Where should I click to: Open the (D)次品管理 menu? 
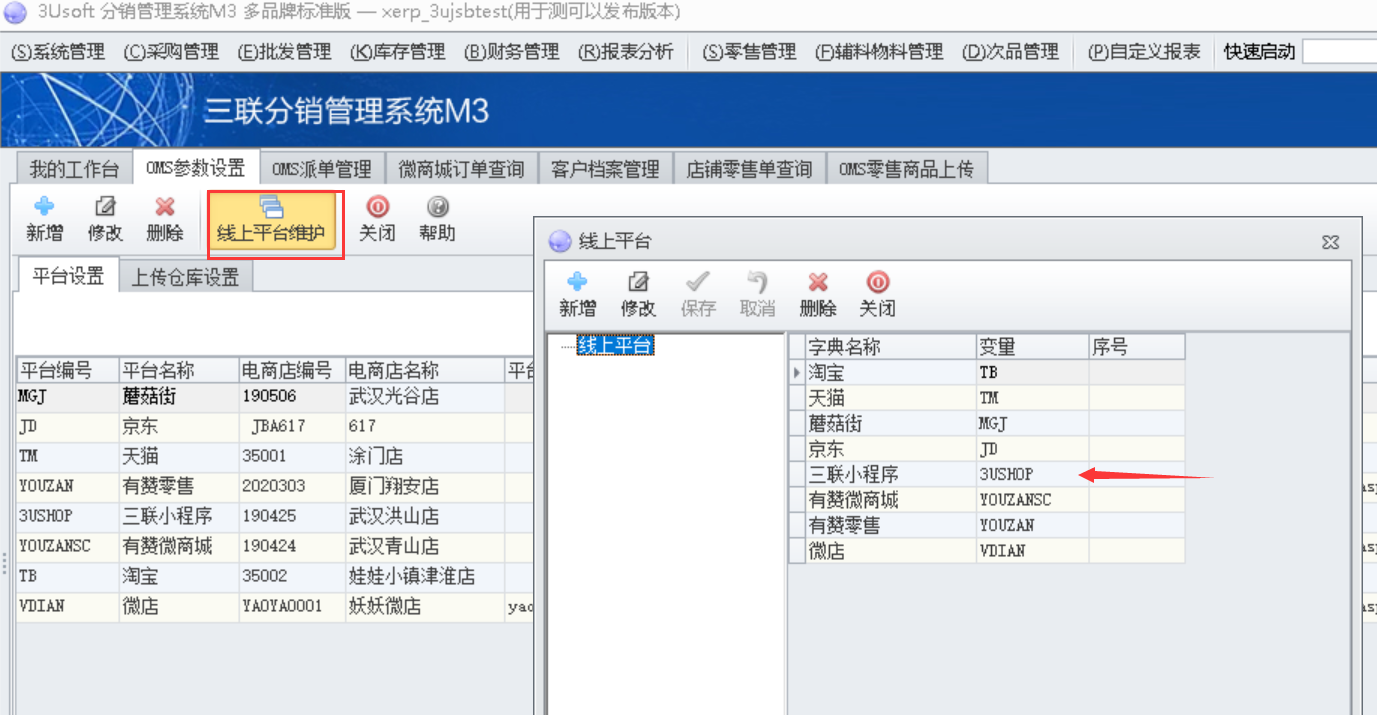[x=1010, y=51]
